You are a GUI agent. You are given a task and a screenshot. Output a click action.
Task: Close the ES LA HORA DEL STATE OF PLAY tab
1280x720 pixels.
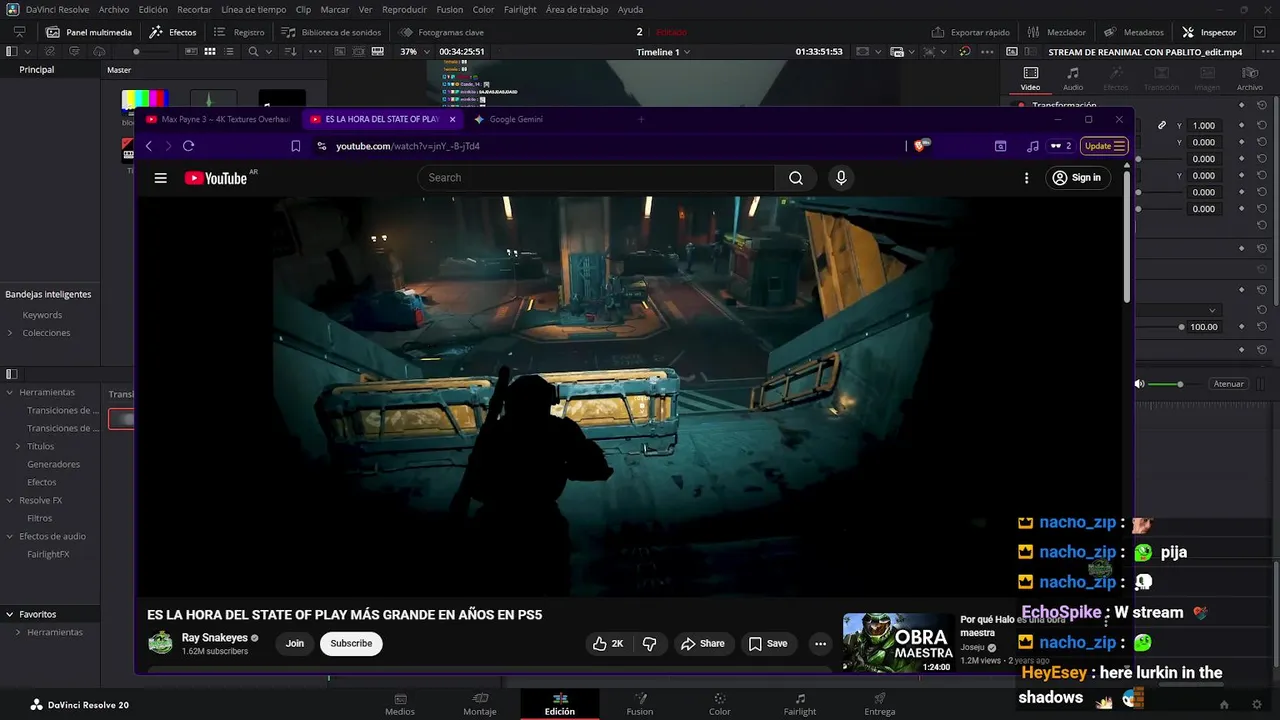[x=452, y=119]
